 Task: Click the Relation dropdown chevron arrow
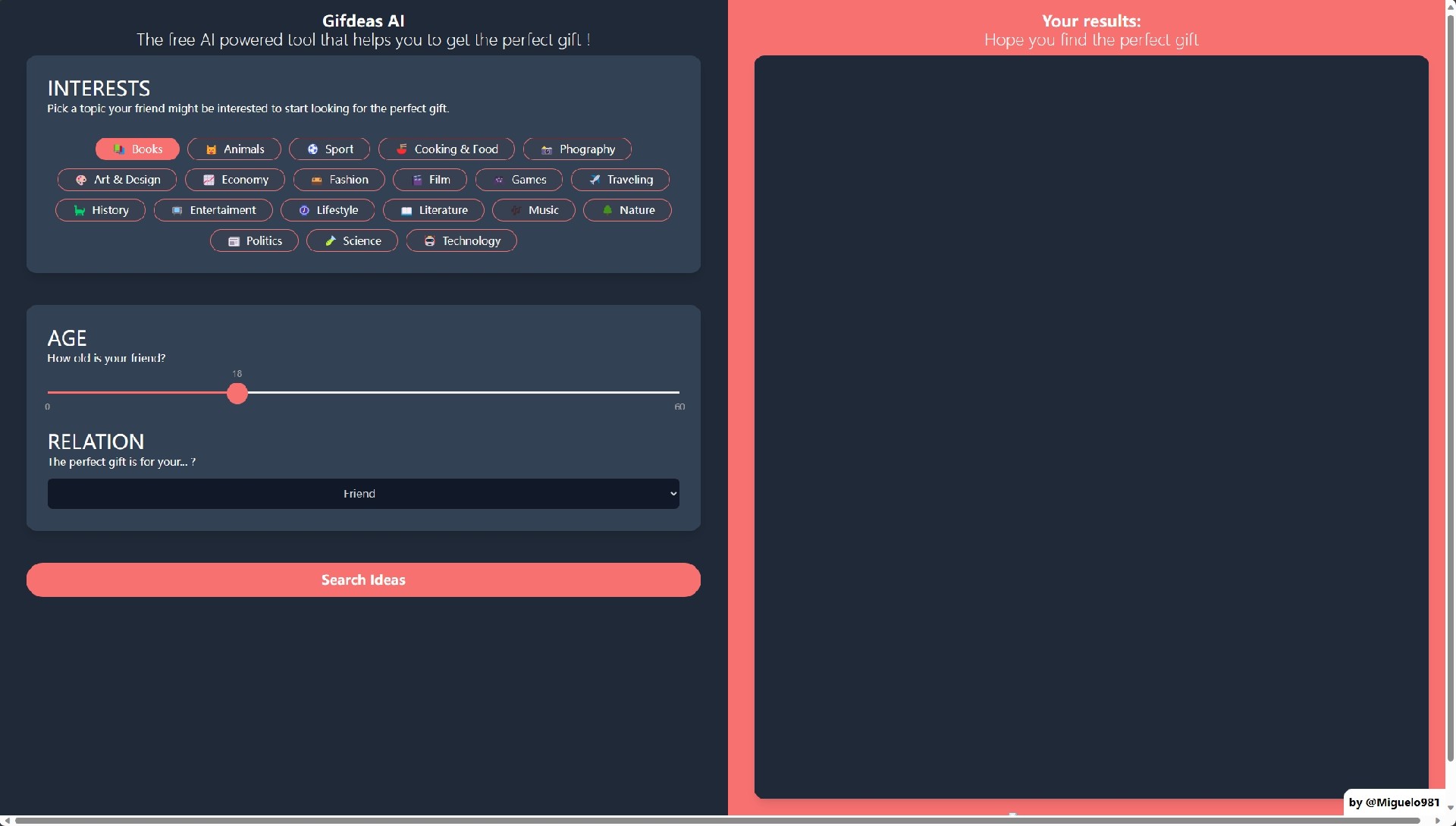point(673,494)
